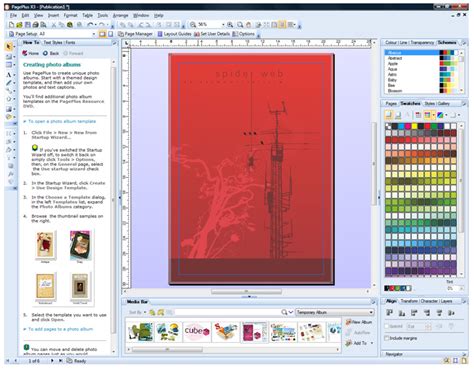
Task: Switch to the Colour tab
Action: pos(390,42)
